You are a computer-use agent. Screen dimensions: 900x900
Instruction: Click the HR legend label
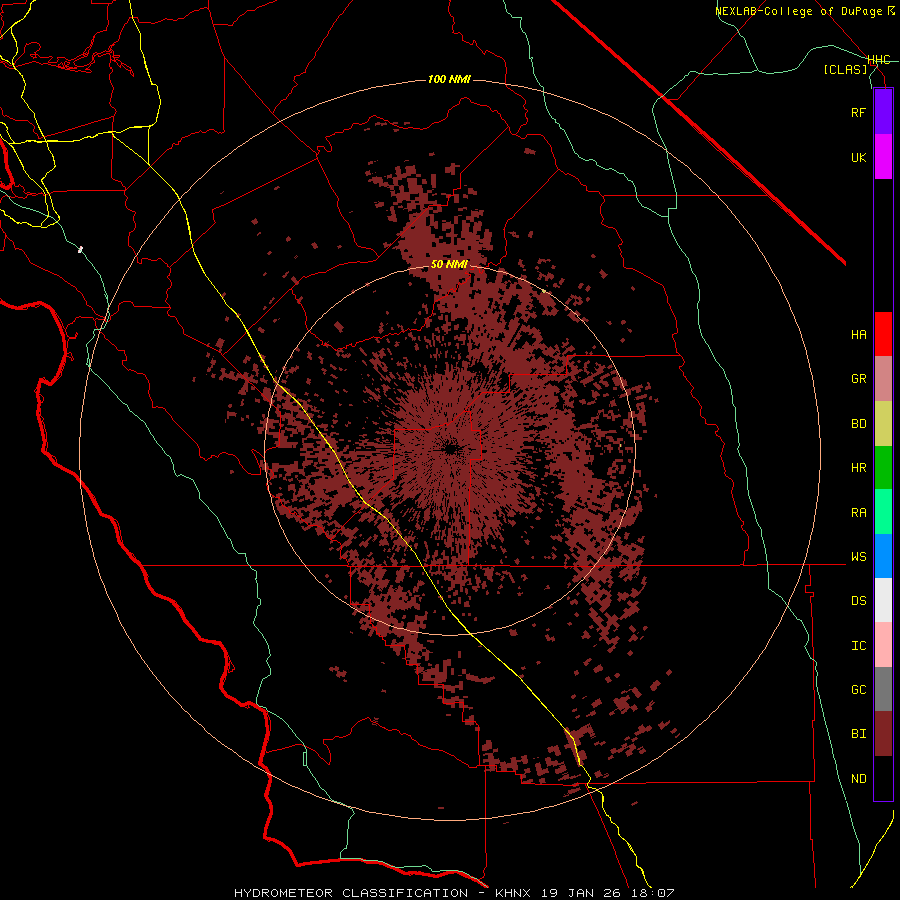coord(858,468)
